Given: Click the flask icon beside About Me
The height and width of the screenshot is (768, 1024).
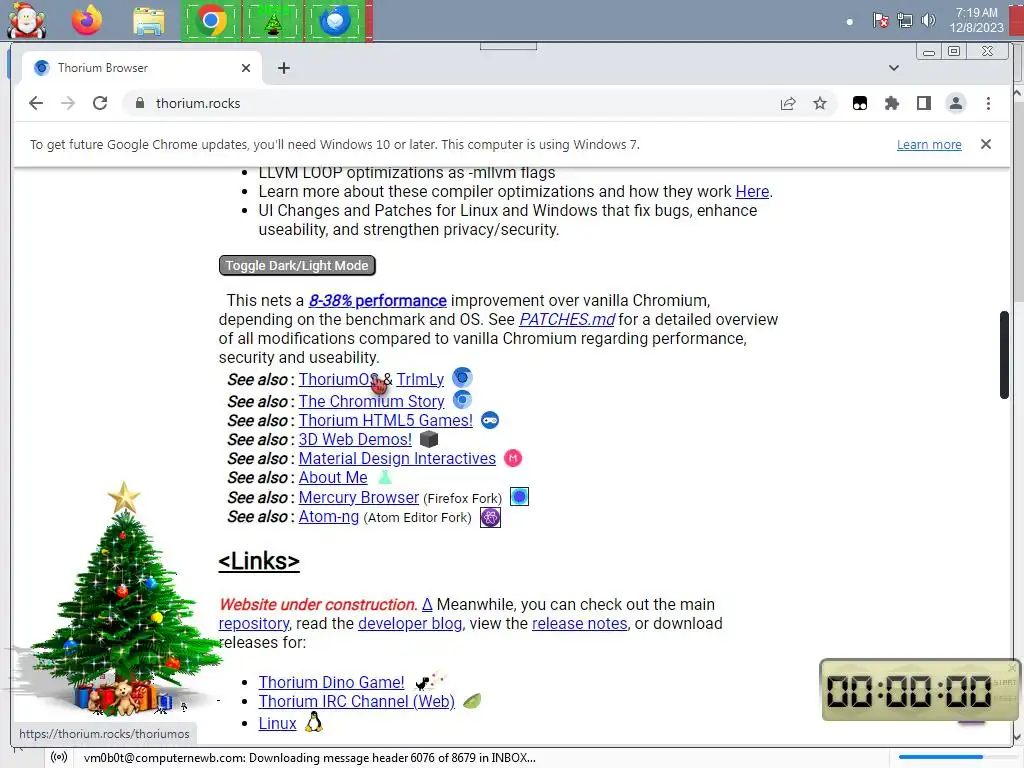Looking at the screenshot, I should click(x=385, y=477).
